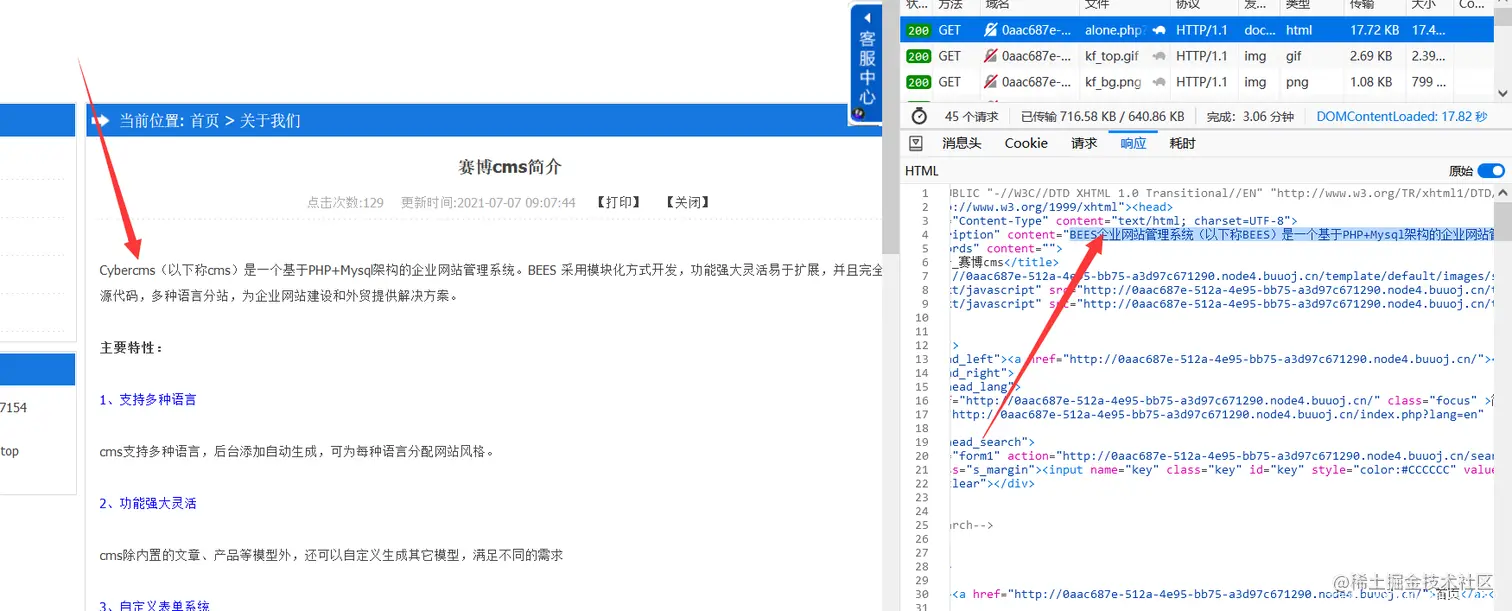Select the kf_bg.png request row
The width and height of the screenshot is (1512, 611).
tap(1197, 82)
